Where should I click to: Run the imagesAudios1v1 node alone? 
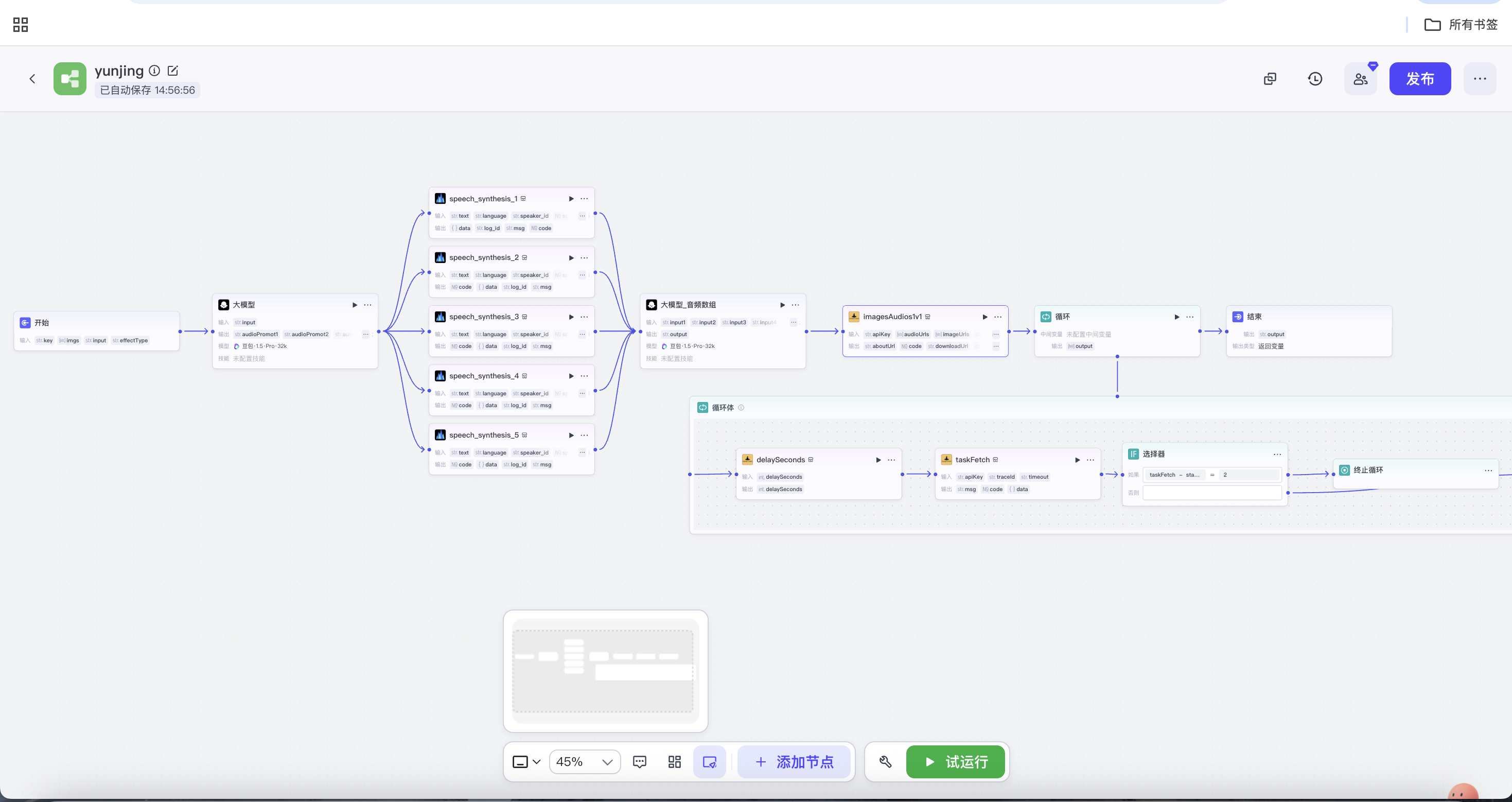click(x=984, y=317)
